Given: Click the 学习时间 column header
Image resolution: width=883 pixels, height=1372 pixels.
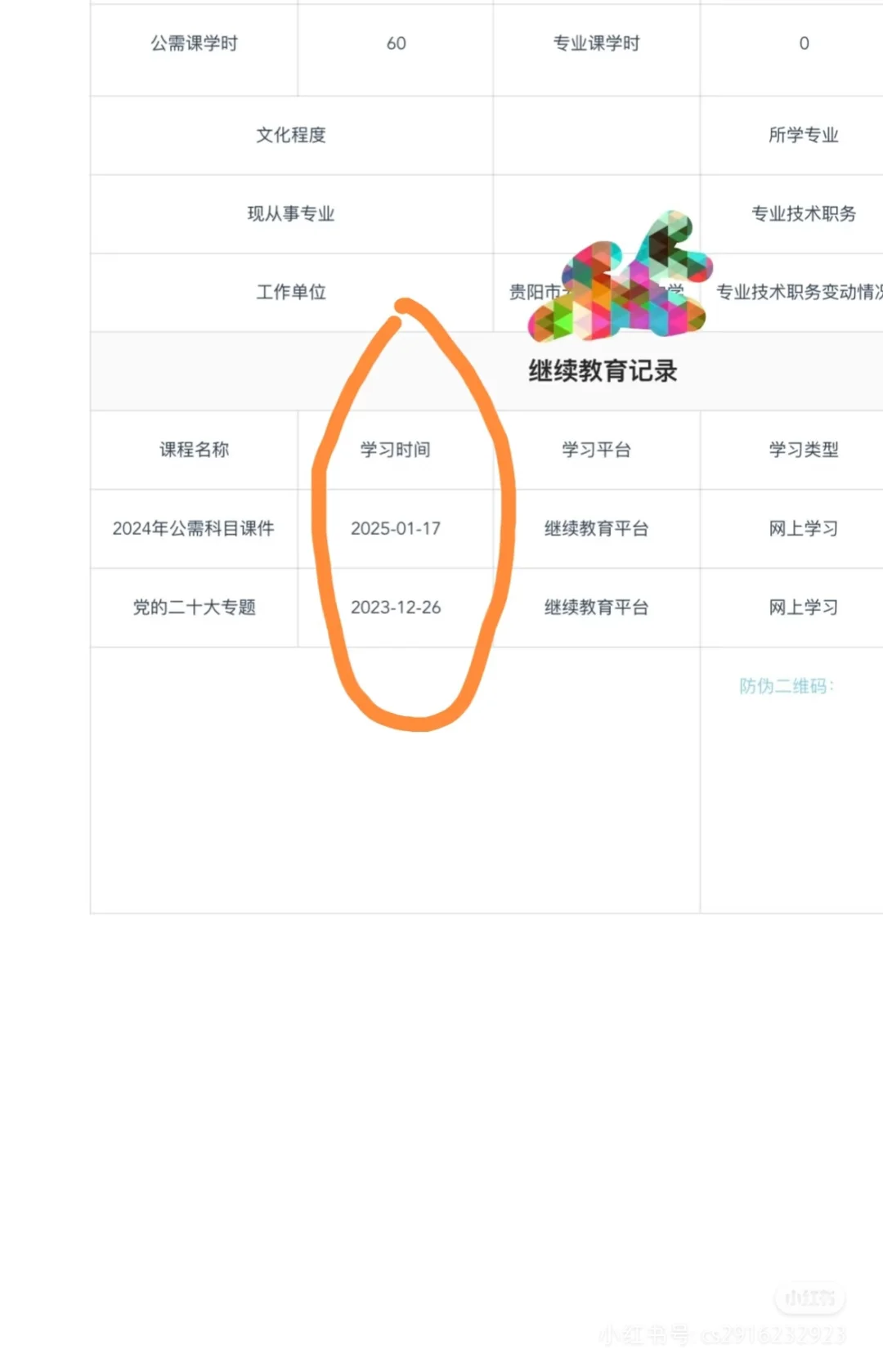Looking at the screenshot, I should pyautogui.click(x=396, y=450).
